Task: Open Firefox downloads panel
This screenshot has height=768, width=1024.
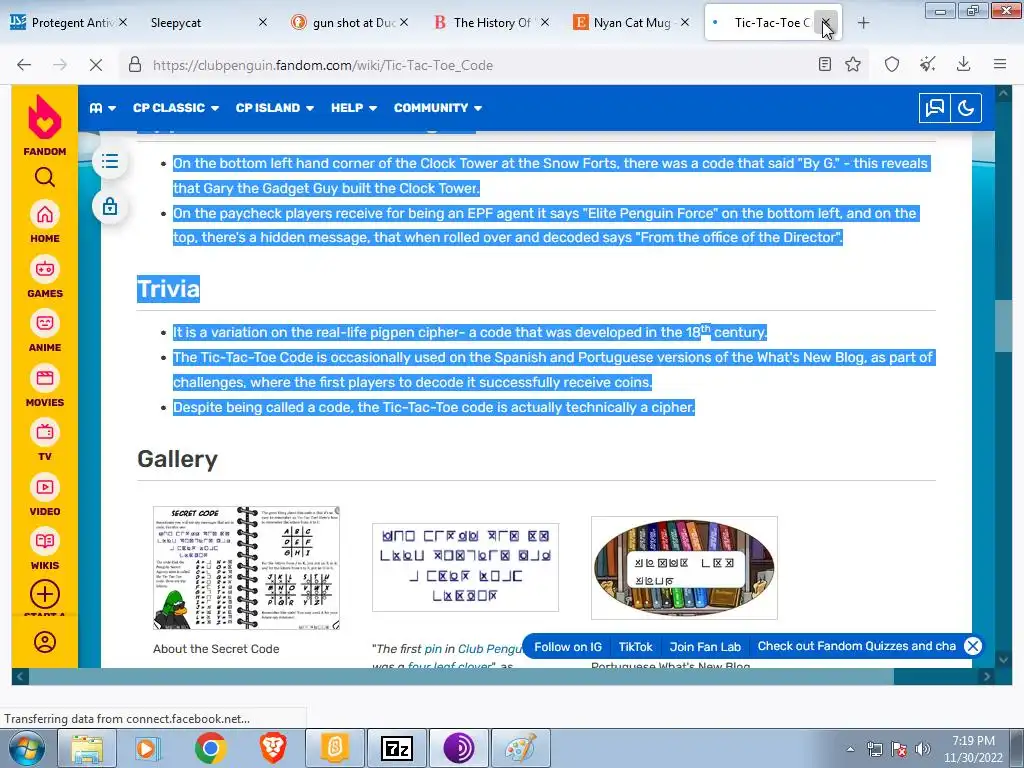Action: [x=963, y=64]
